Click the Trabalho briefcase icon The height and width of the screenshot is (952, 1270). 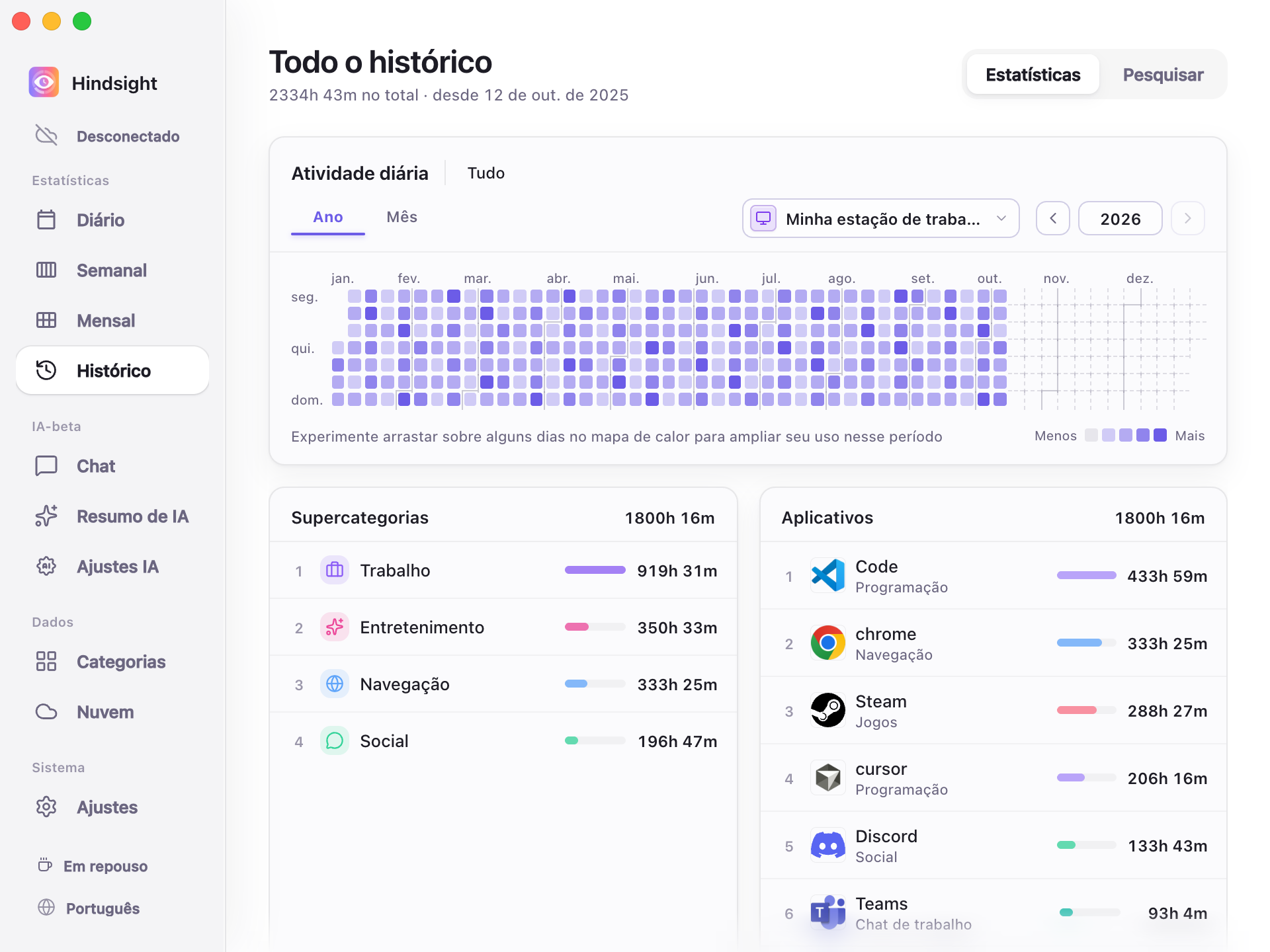tap(335, 570)
